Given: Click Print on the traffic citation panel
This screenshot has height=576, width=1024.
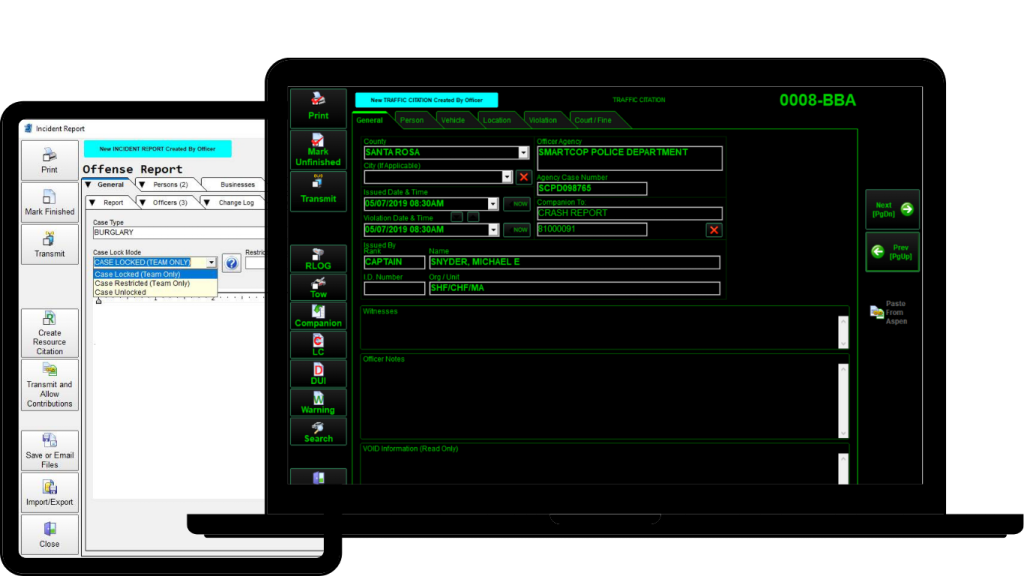Looking at the screenshot, I should pyautogui.click(x=318, y=106).
